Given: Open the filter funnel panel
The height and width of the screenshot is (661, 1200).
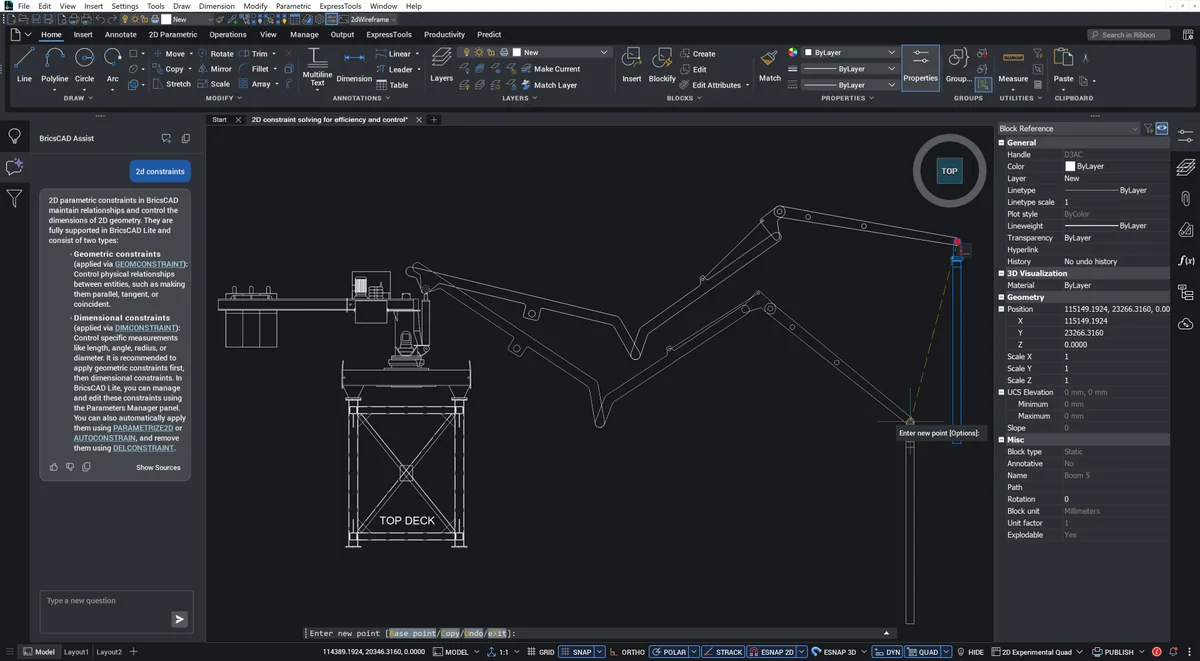Looking at the screenshot, I should (14, 199).
